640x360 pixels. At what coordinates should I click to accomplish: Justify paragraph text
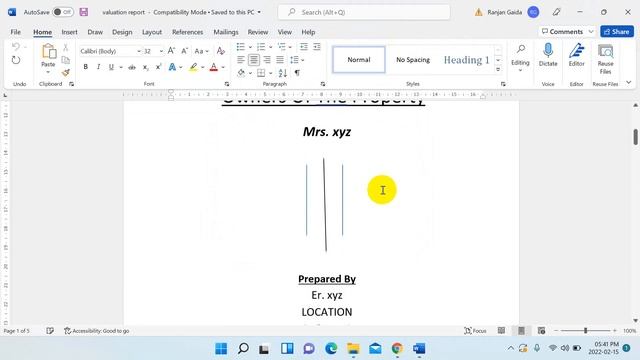280,60
